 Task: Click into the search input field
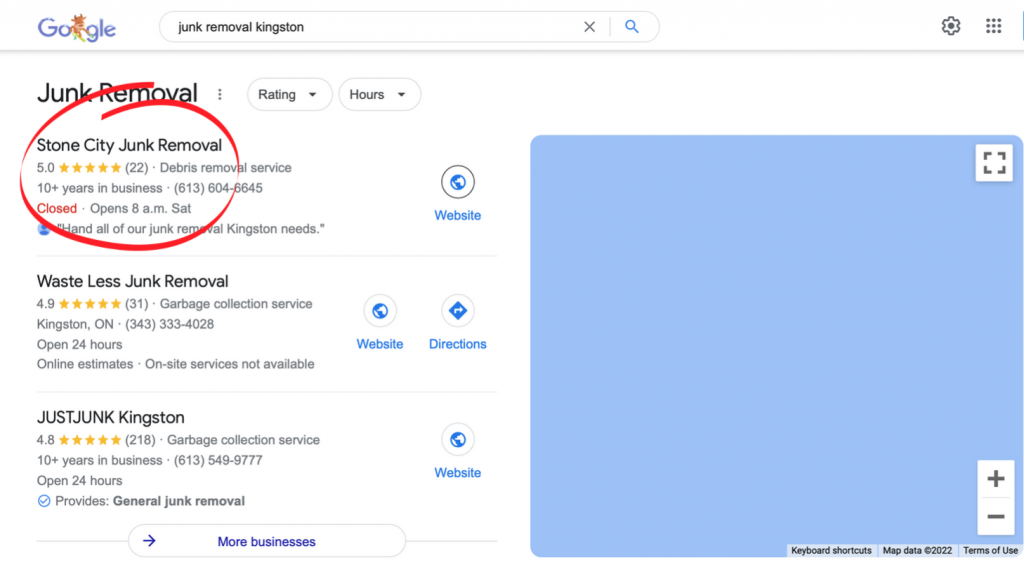(372, 27)
